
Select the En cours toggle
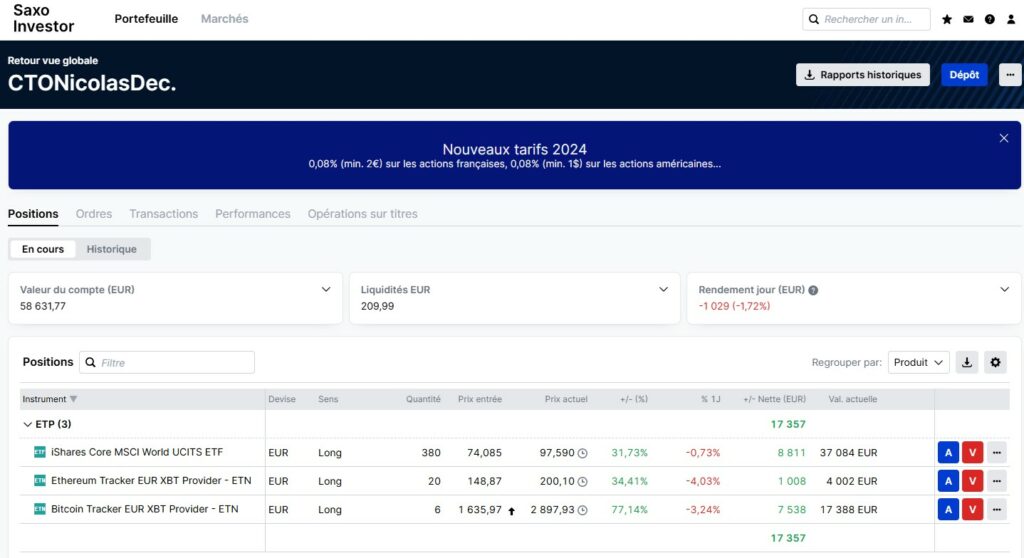click(43, 249)
